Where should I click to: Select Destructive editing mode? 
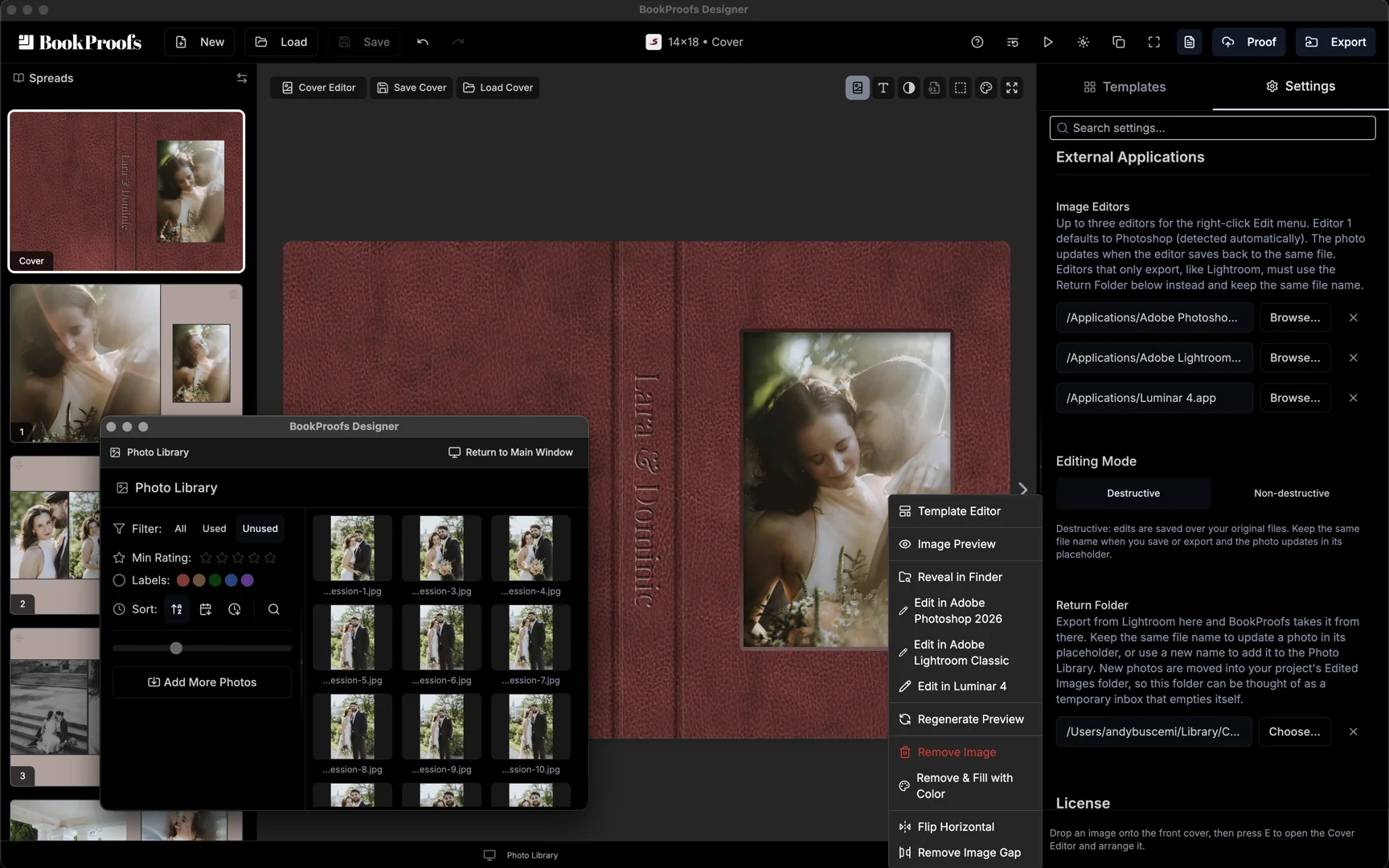[1133, 493]
